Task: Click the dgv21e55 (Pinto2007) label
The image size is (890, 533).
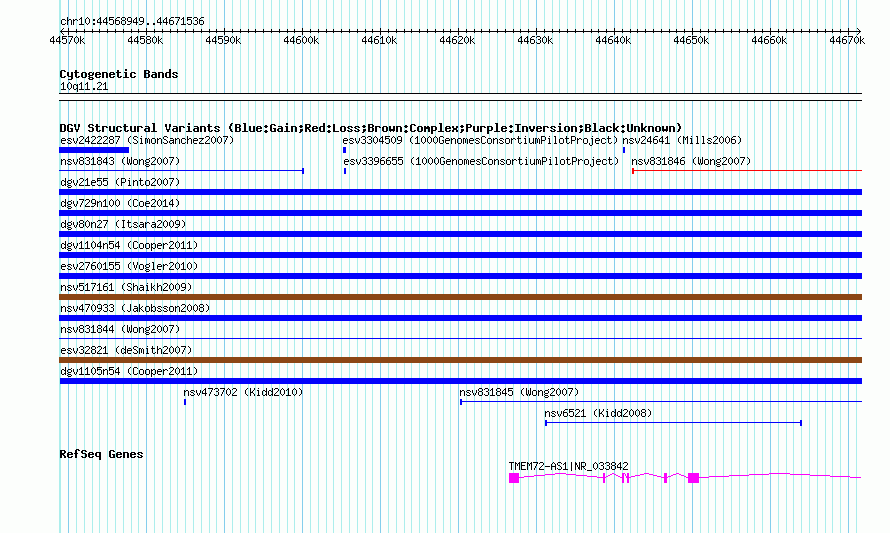Action: (x=120, y=182)
